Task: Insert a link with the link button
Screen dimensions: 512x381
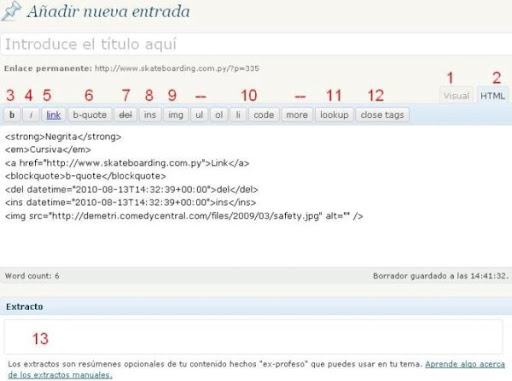Action: [x=53, y=115]
